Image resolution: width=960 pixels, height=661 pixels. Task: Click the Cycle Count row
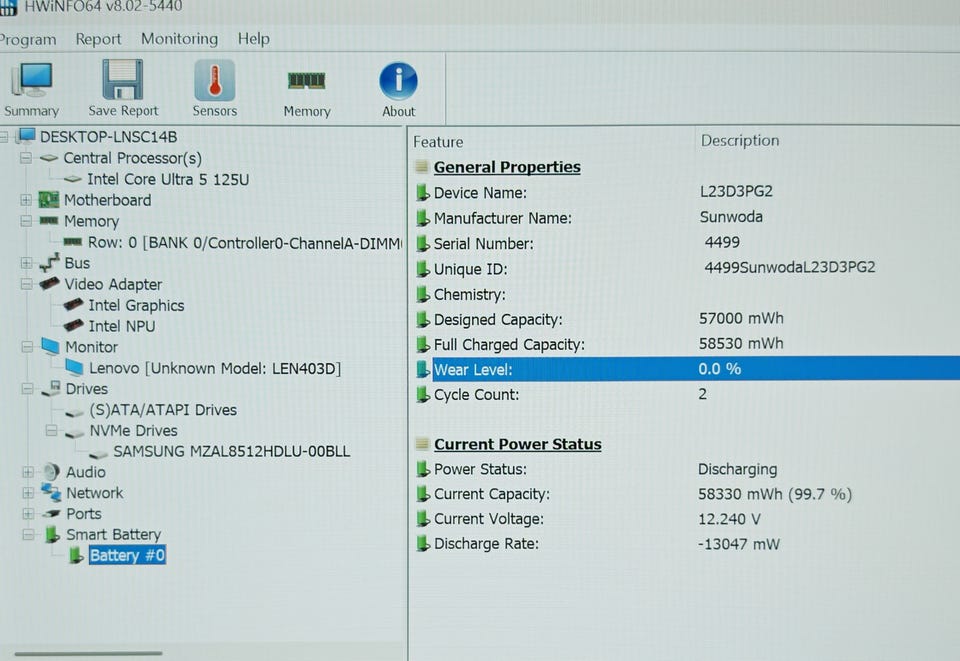(684, 394)
